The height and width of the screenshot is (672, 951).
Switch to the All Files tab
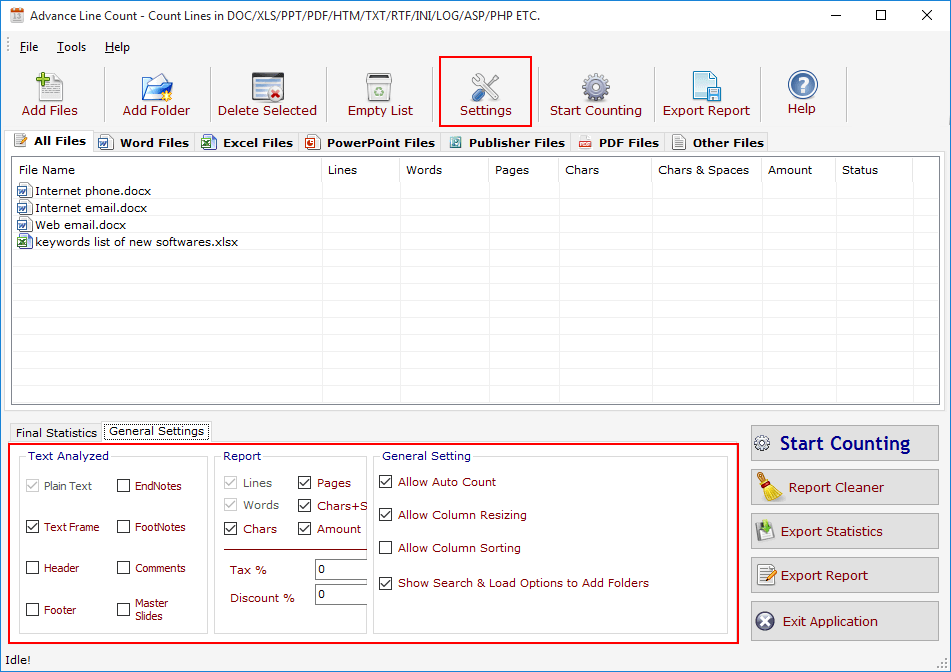pyautogui.click(x=50, y=141)
